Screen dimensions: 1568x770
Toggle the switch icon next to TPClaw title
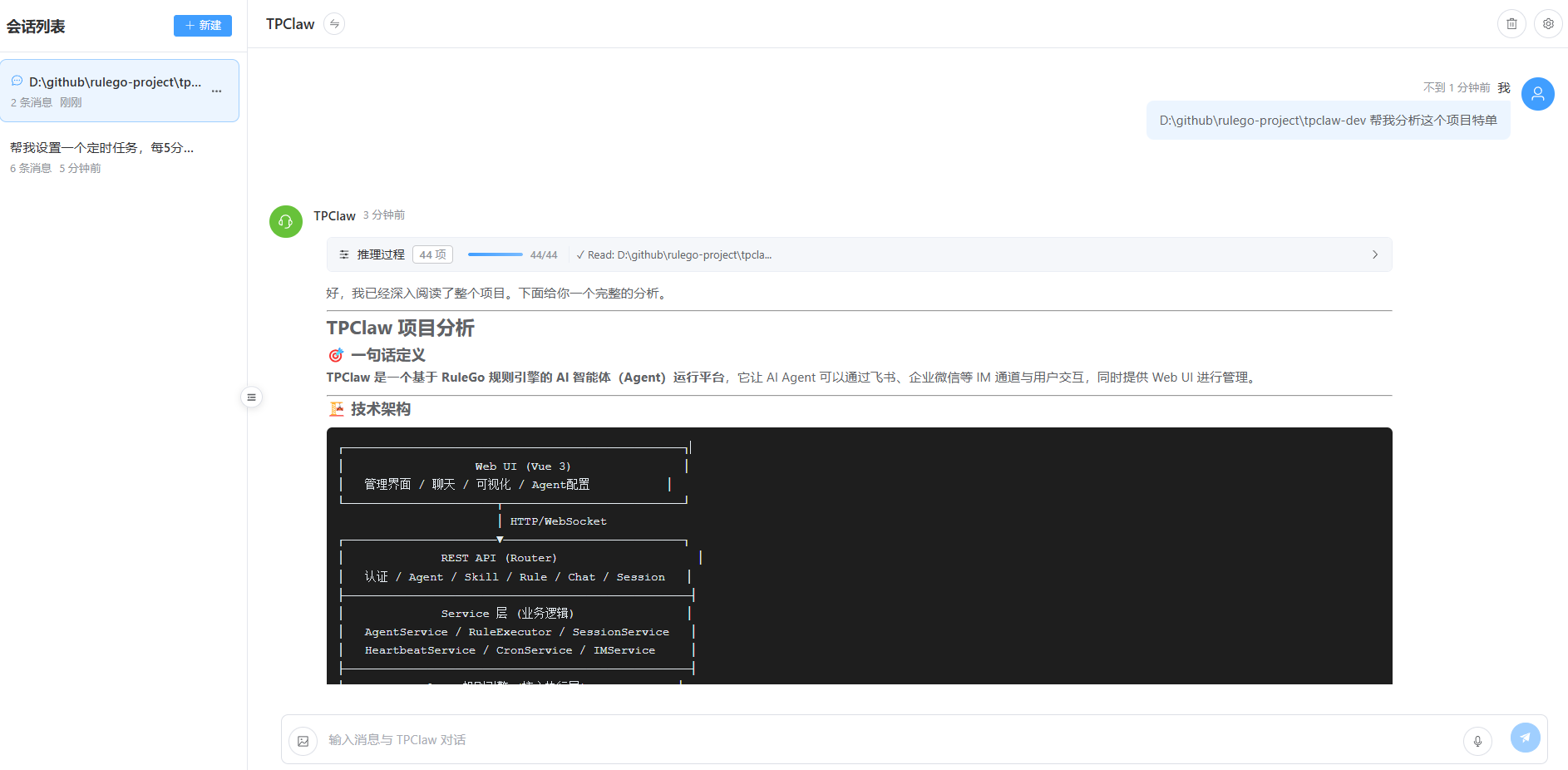click(x=334, y=24)
